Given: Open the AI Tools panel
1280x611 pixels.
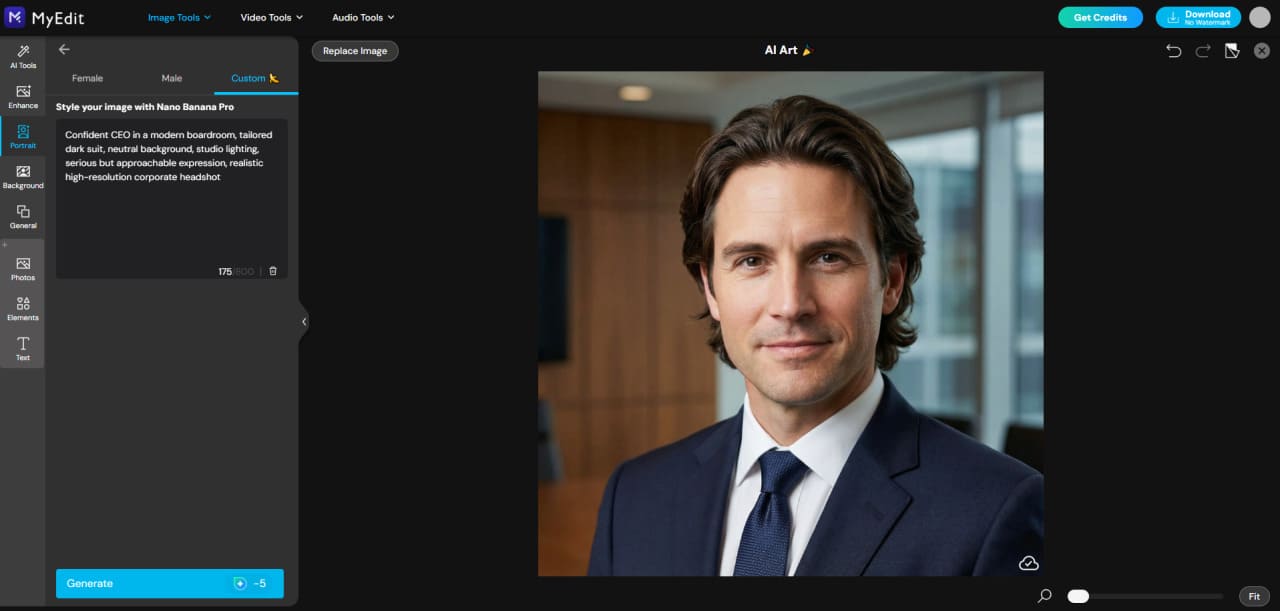Looking at the screenshot, I should pyautogui.click(x=22, y=57).
